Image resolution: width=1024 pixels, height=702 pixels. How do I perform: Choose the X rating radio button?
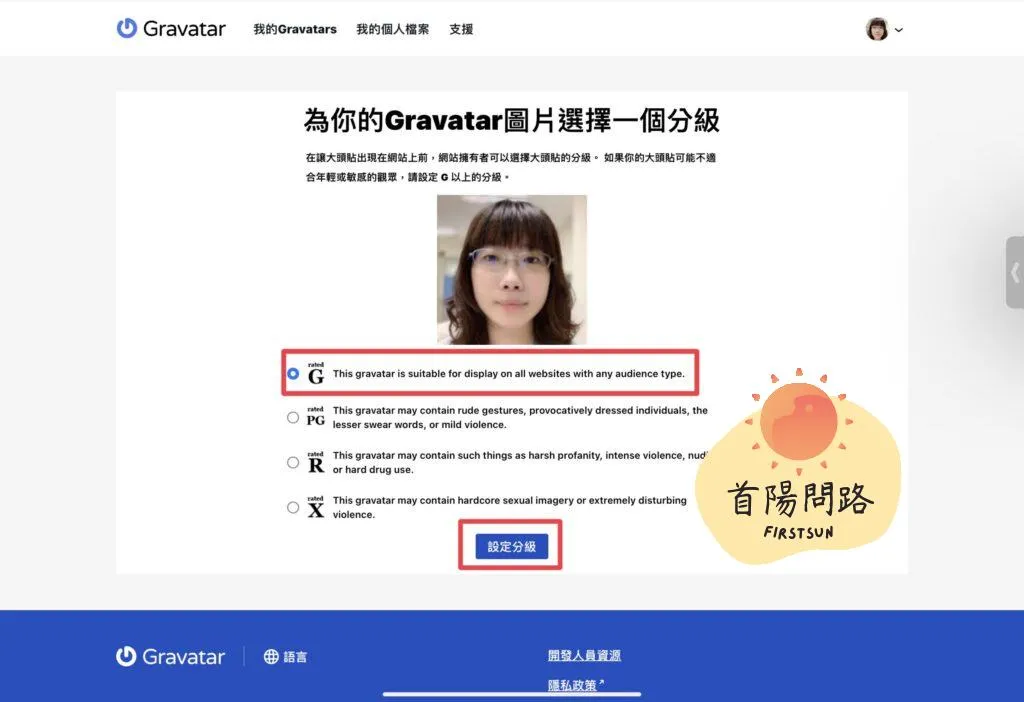point(293,508)
